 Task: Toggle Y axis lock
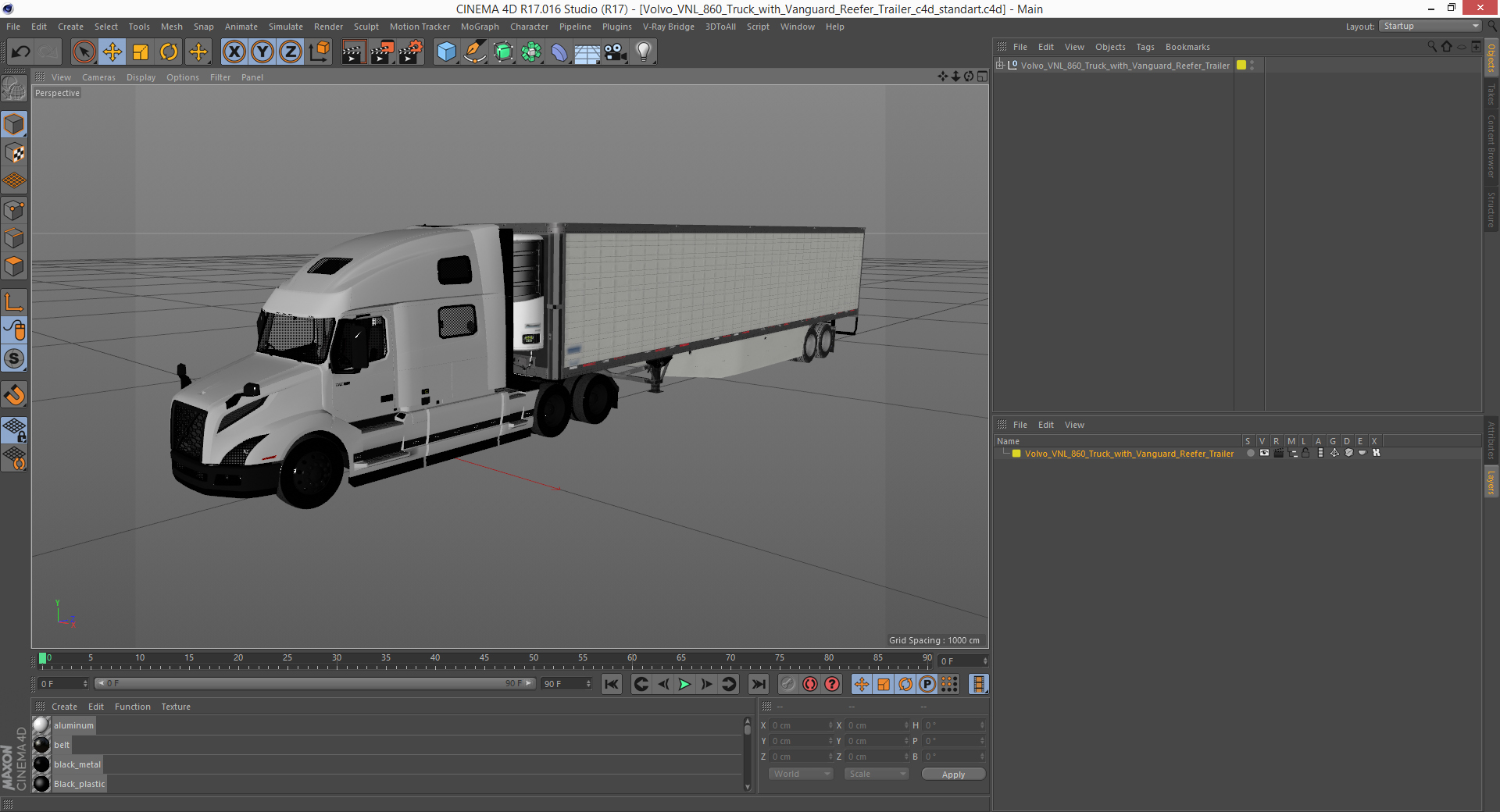(262, 52)
